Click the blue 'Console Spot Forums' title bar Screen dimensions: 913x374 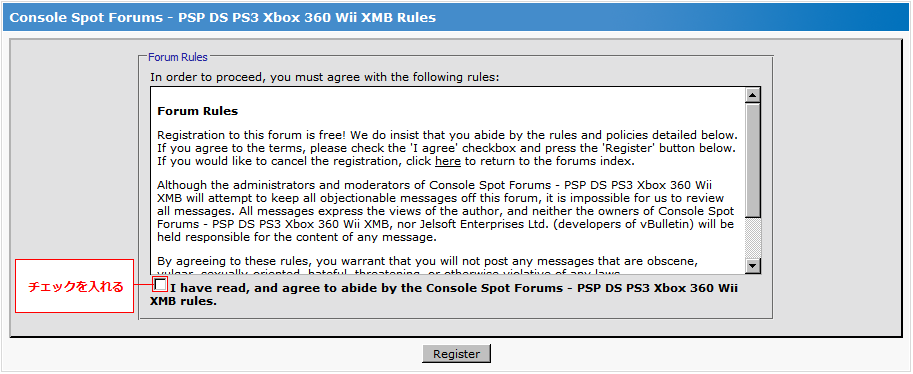click(456, 17)
